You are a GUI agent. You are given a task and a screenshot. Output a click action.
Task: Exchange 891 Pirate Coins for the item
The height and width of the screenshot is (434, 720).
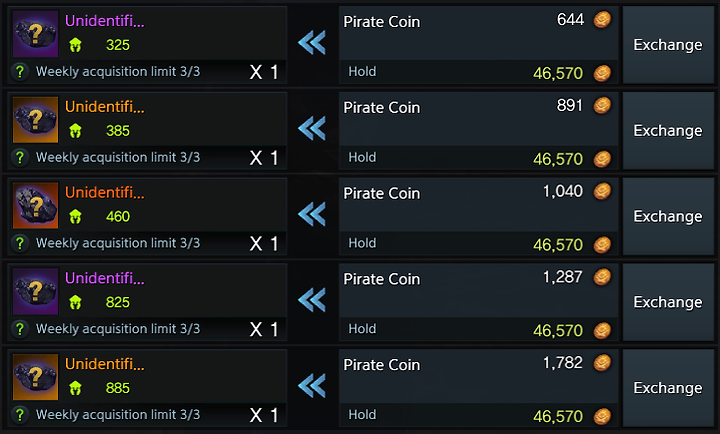click(668, 131)
